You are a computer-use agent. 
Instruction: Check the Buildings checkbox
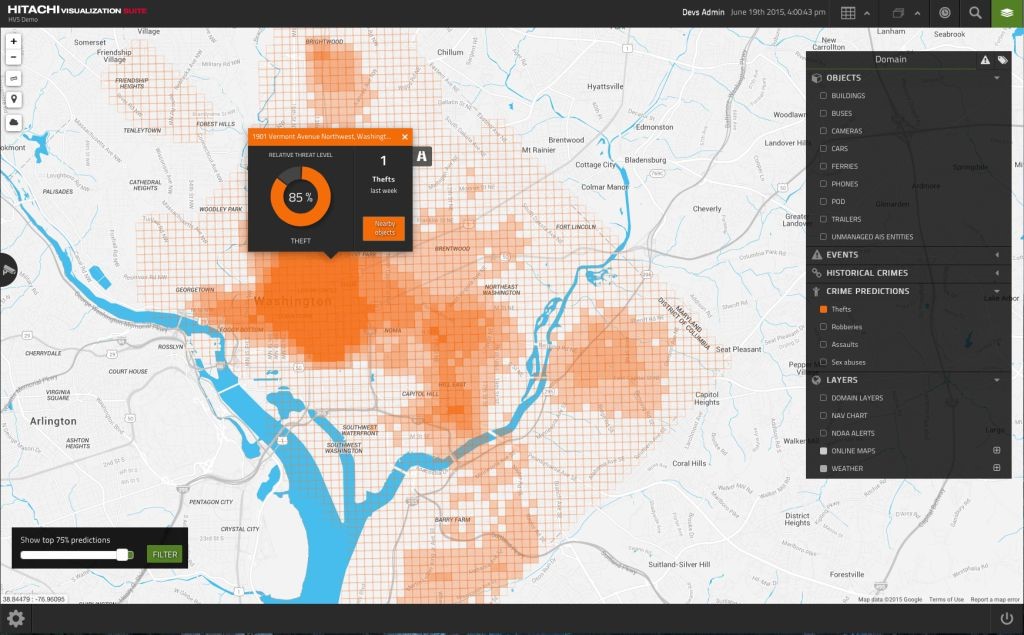click(x=823, y=96)
